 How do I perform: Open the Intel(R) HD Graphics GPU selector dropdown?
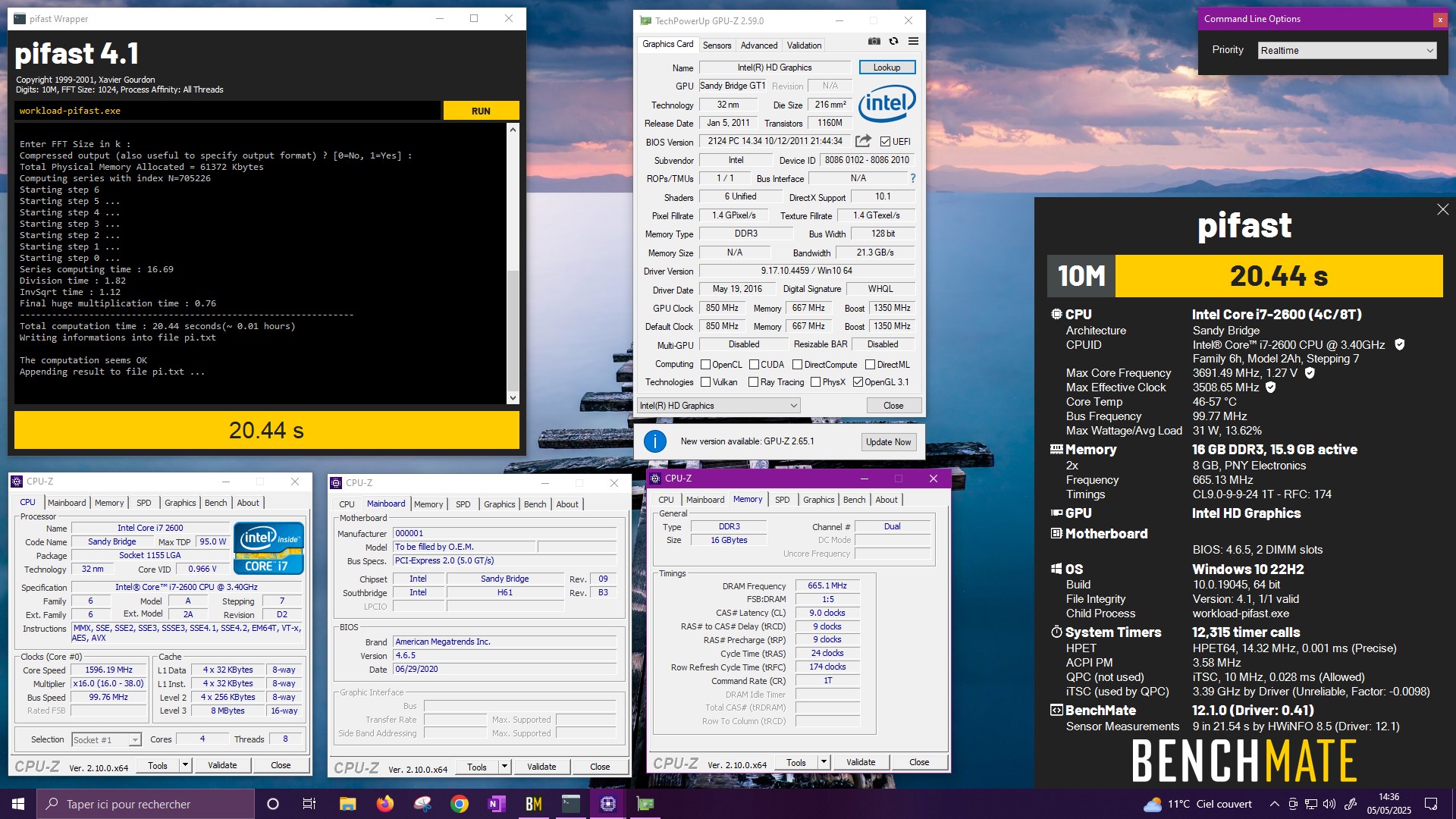(x=718, y=406)
